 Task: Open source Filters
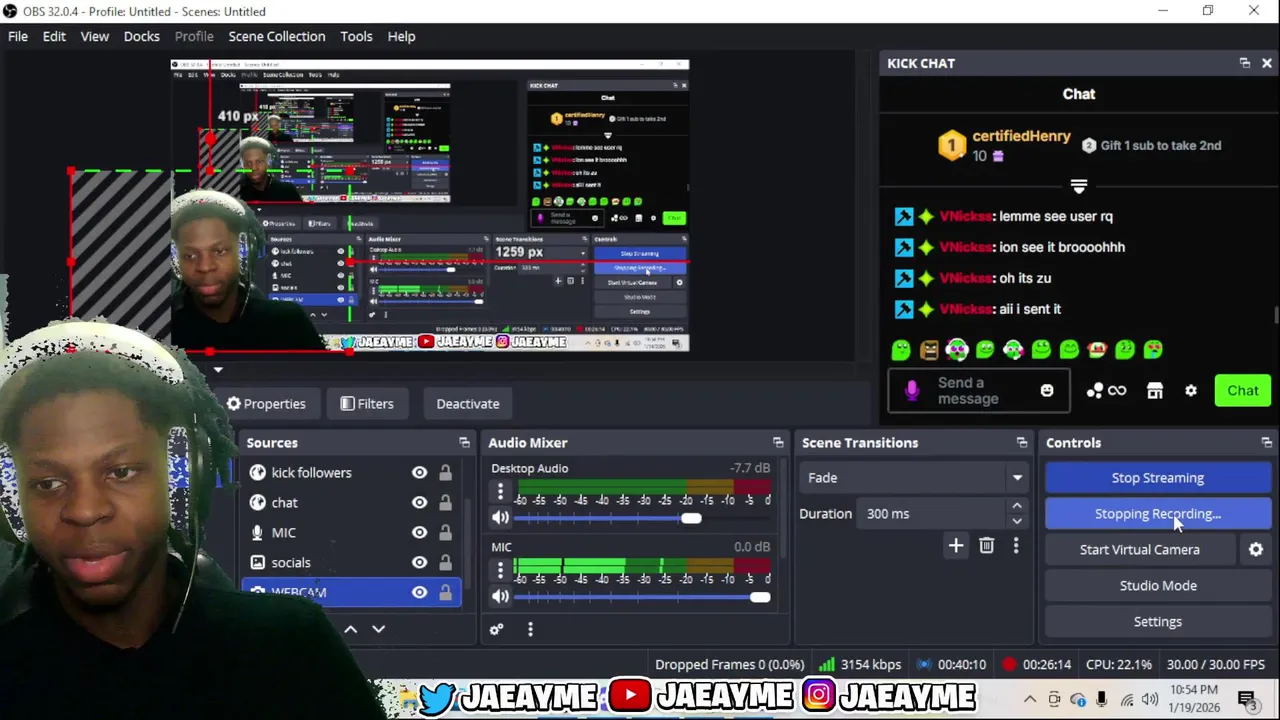[x=367, y=404]
